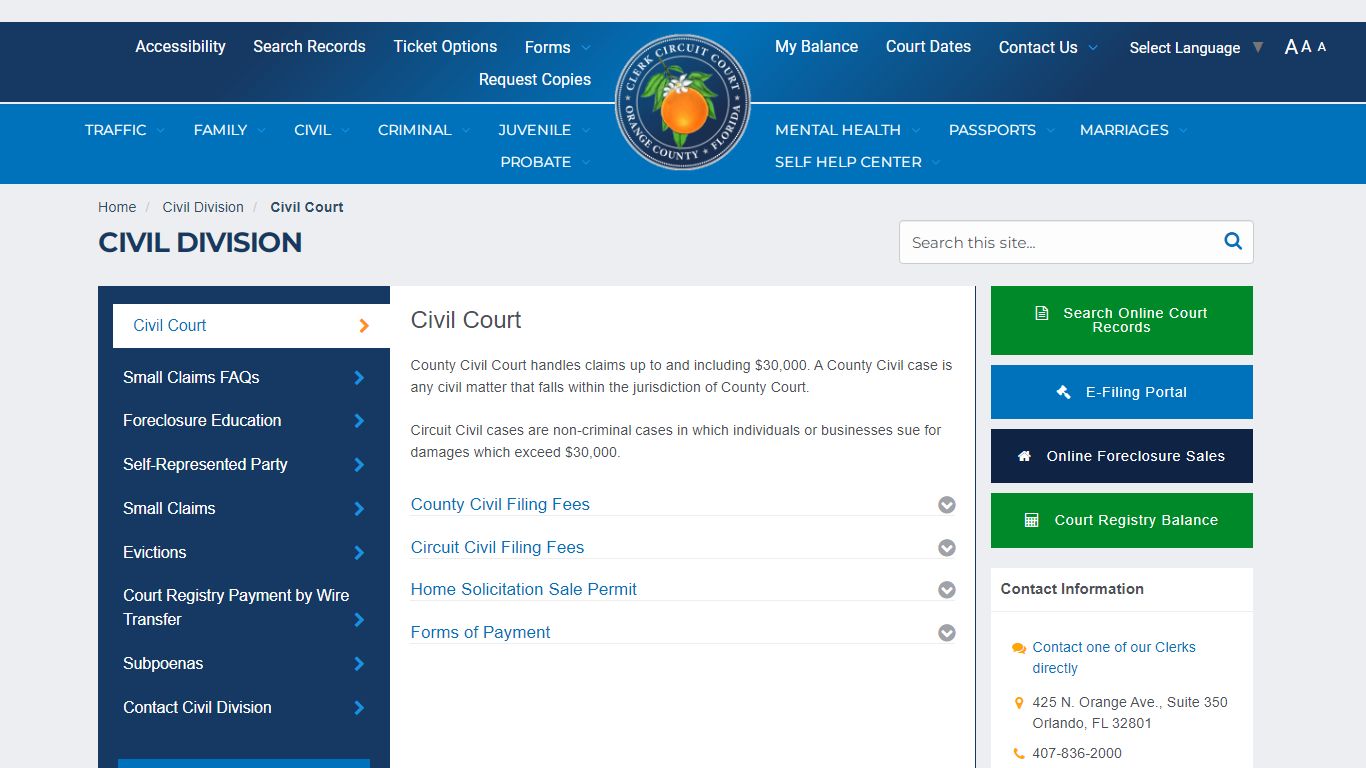Go to the Accessibility page

(x=181, y=46)
